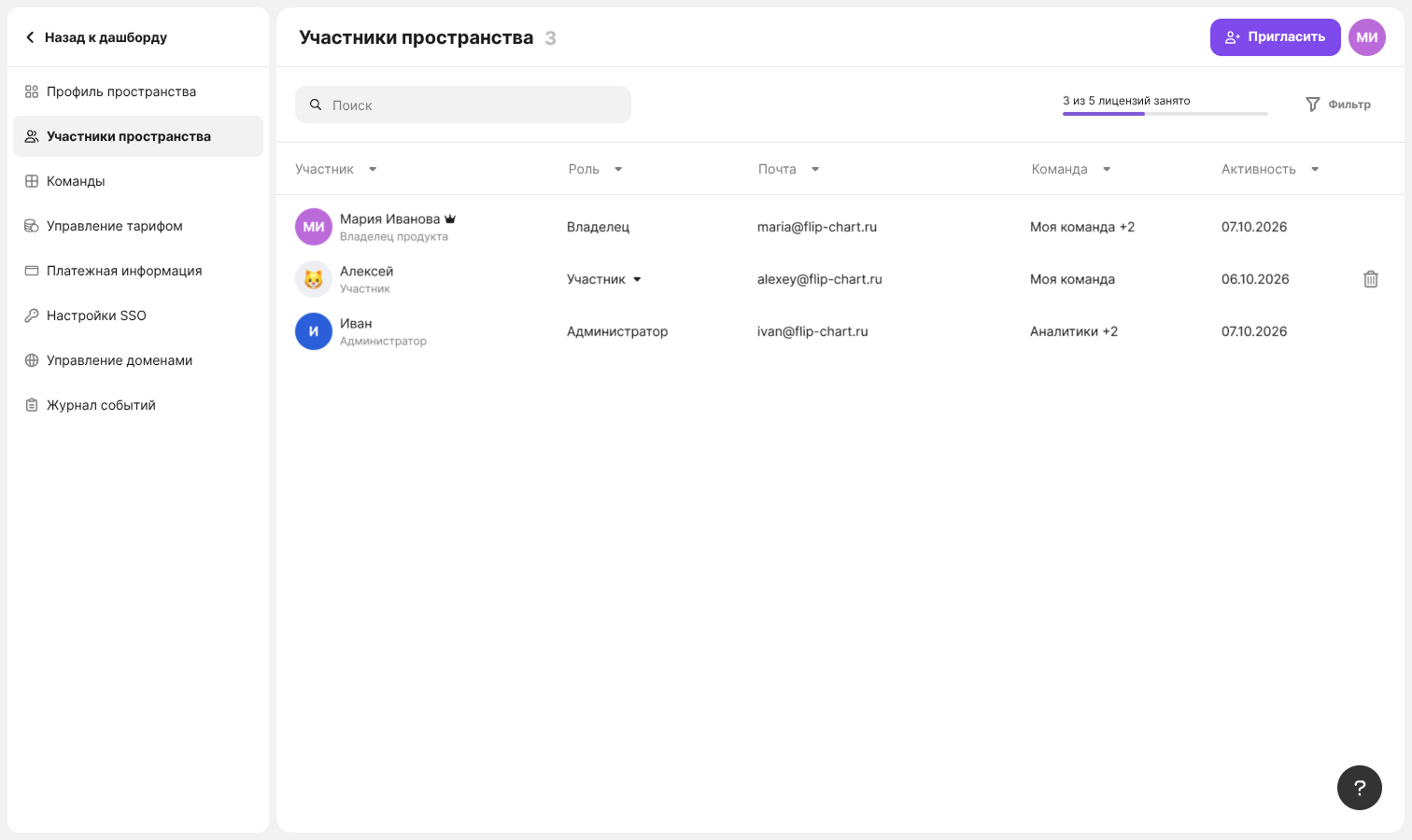
Task: Open the Фильтр filter
Action: [x=1337, y=105]
